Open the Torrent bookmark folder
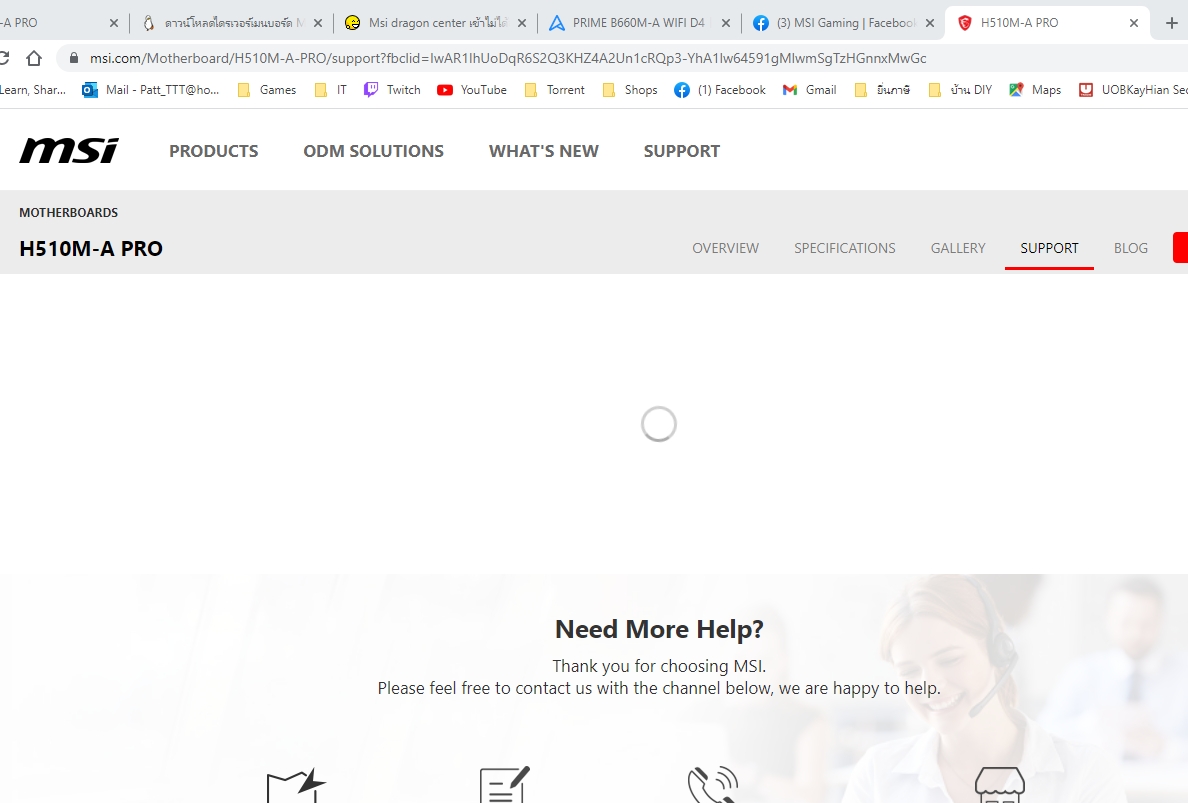 (x=555, y=89)
